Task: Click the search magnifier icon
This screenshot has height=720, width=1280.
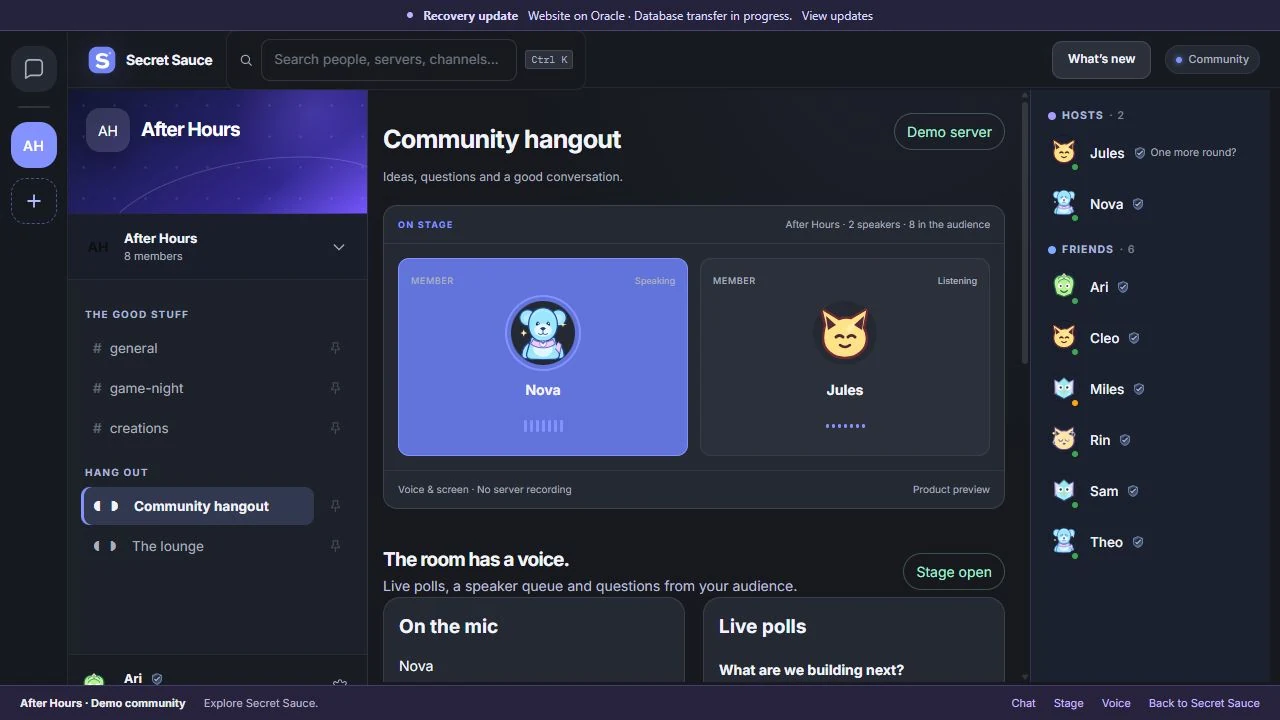Action: click(x=246, y=60)
